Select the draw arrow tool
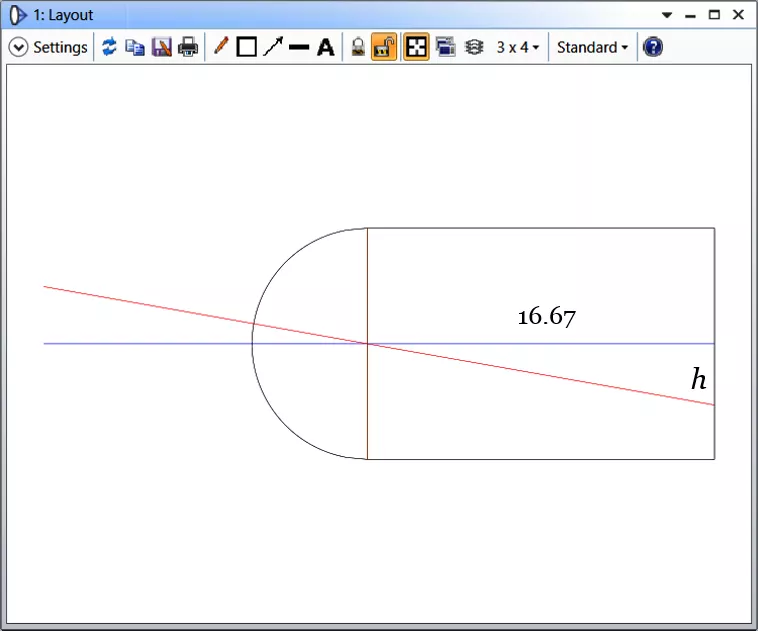 tap(273, 47)
